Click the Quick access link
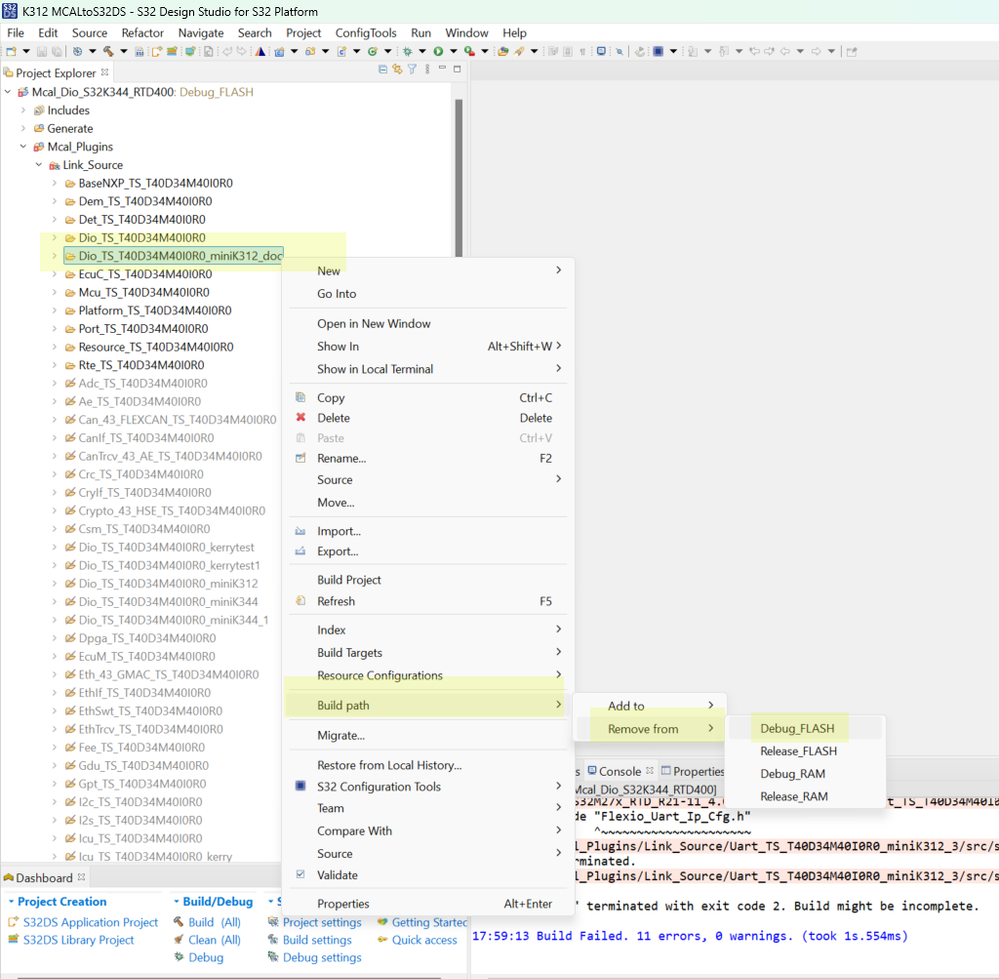Screen dimensions: 999x979 (424, 940)
